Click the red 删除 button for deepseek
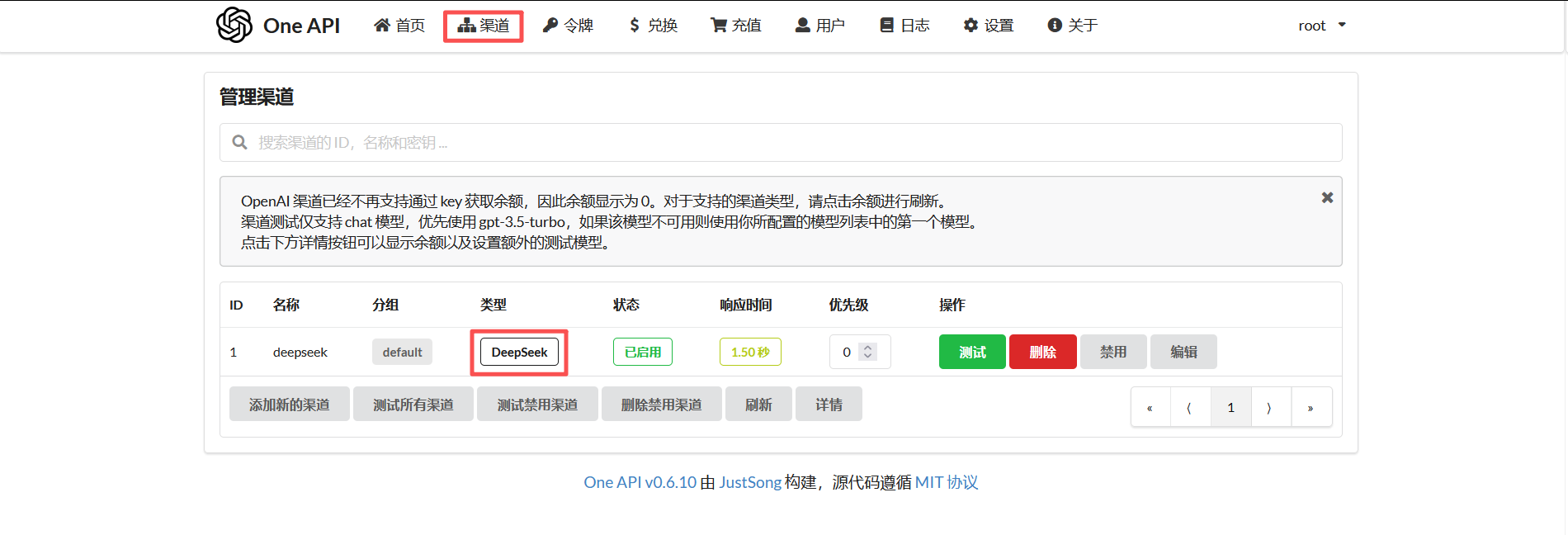 click(x=1043, y=352)
